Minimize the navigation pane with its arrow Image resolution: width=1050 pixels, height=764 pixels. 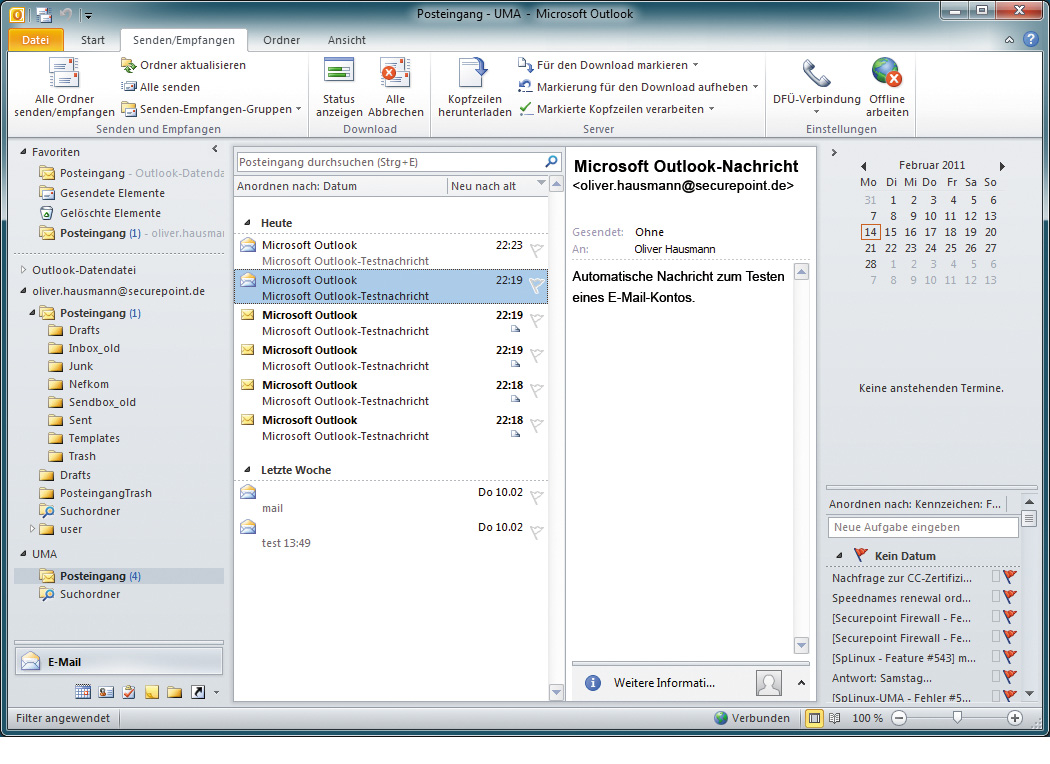click(x=215, y=149)
